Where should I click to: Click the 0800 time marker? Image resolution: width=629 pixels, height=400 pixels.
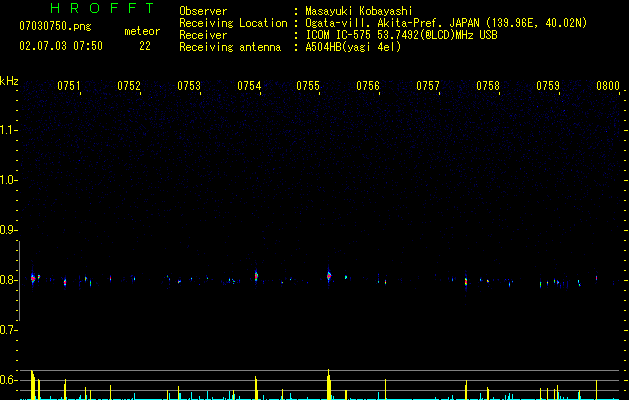pyautogui.click(x=608, y=86)
